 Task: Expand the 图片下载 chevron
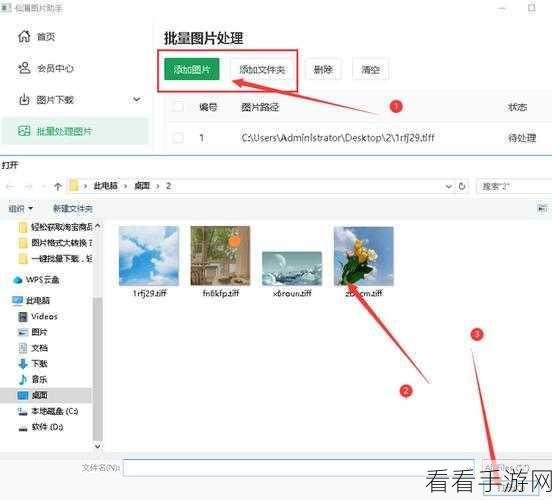137,99
